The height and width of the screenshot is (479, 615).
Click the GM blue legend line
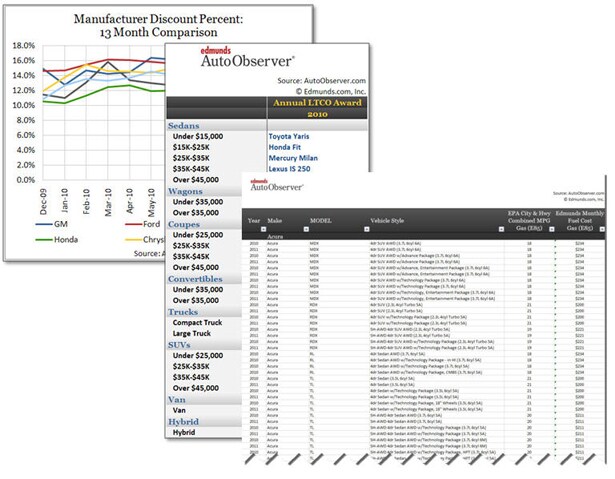(44, 224)
